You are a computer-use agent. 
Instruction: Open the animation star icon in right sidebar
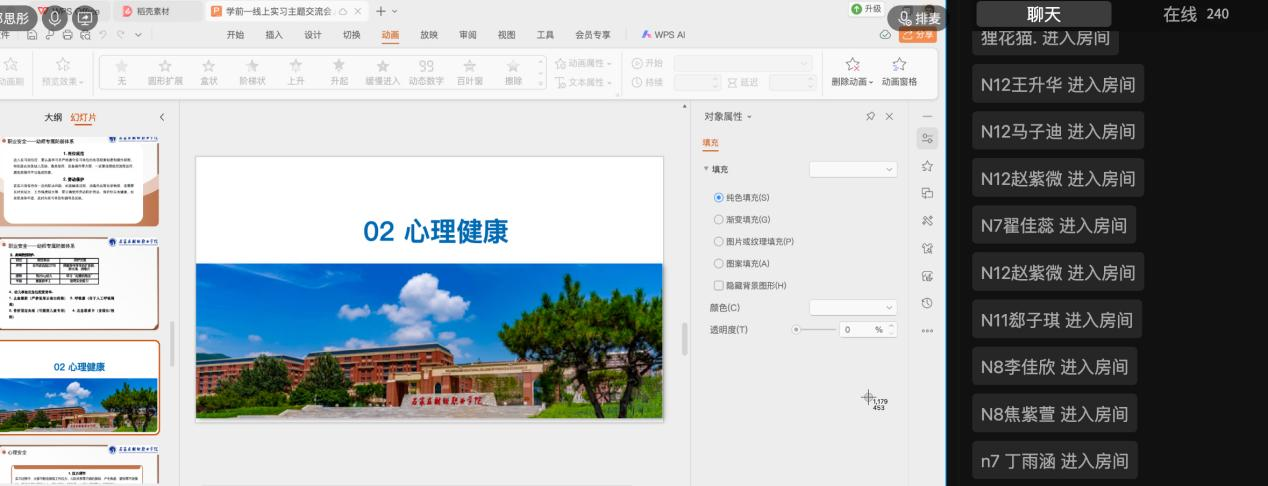(927, 166)
